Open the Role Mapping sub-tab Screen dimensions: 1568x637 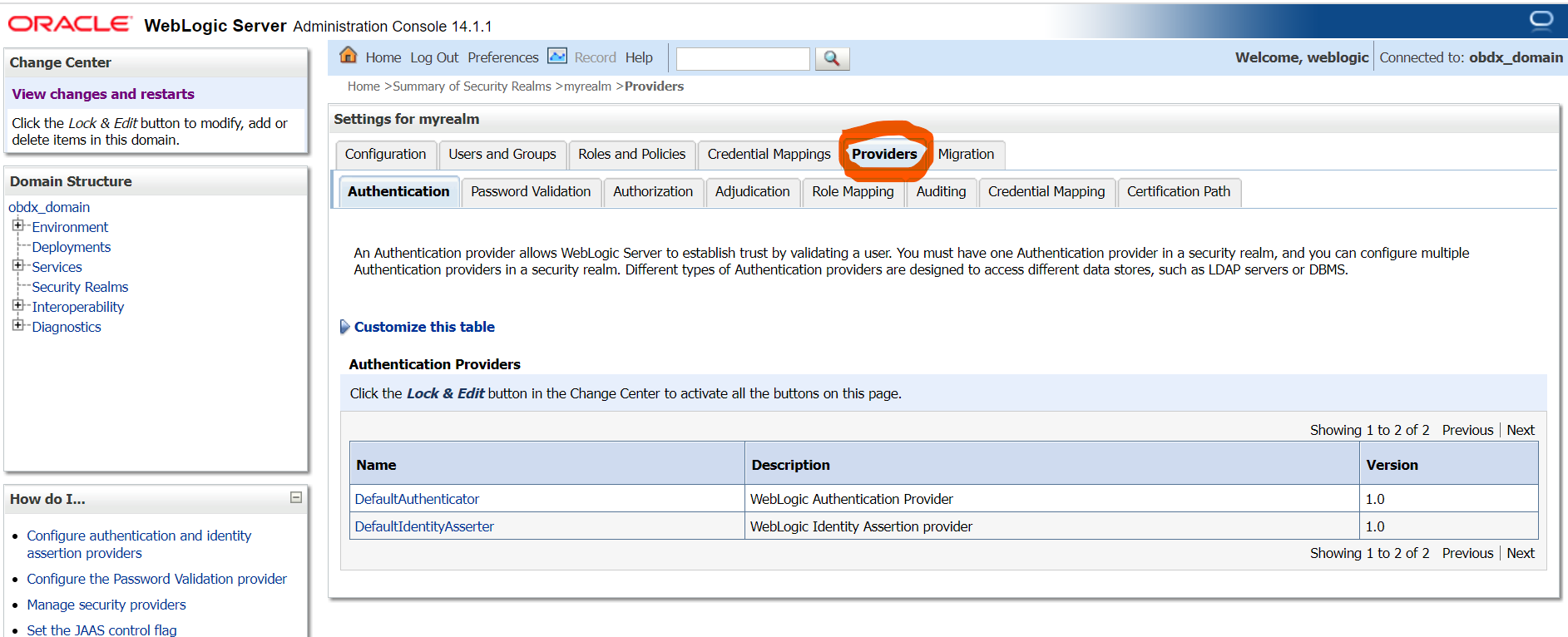(x=853, y=192)
